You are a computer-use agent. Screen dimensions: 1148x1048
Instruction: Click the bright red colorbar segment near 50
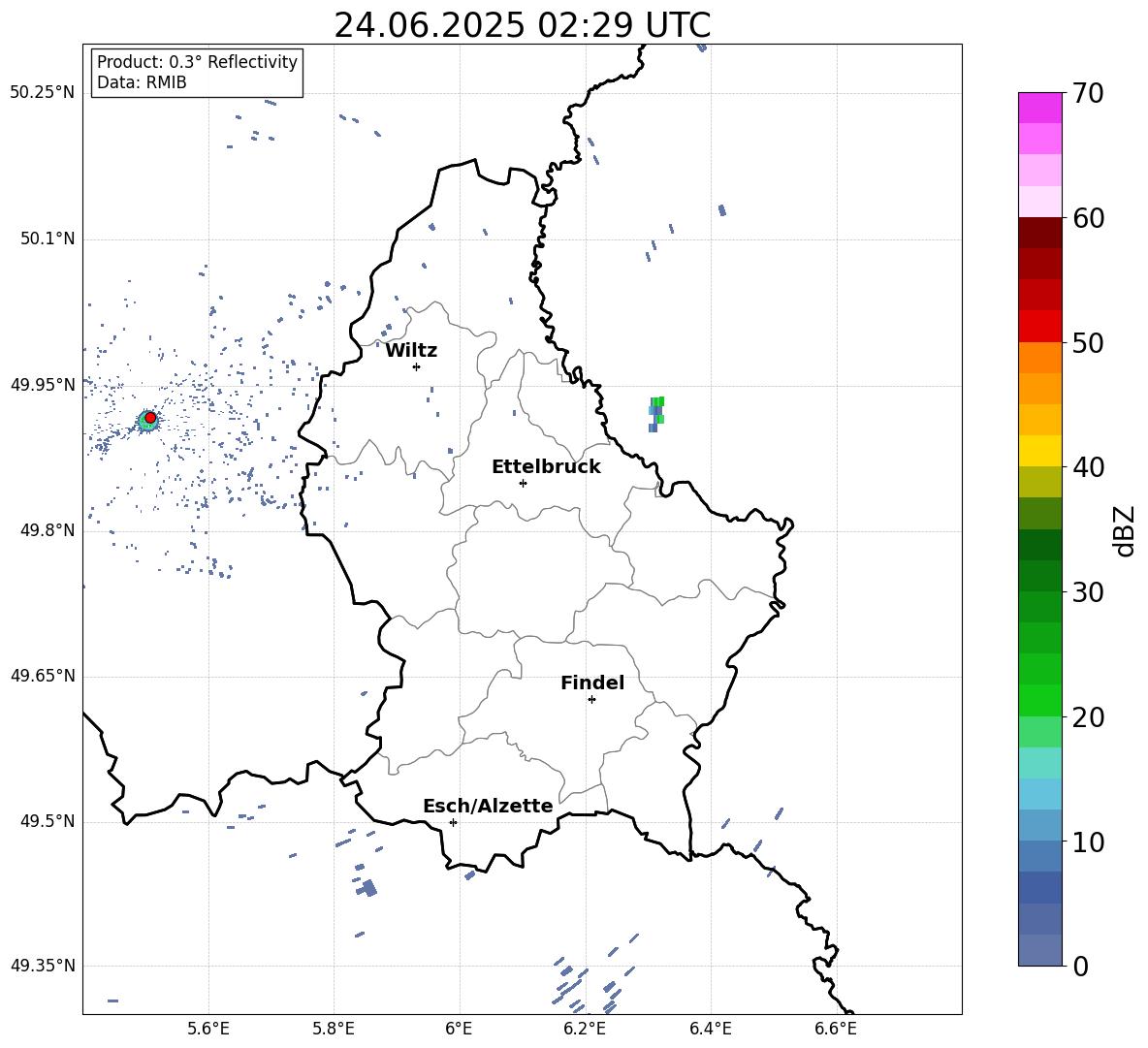(1039, 327)
